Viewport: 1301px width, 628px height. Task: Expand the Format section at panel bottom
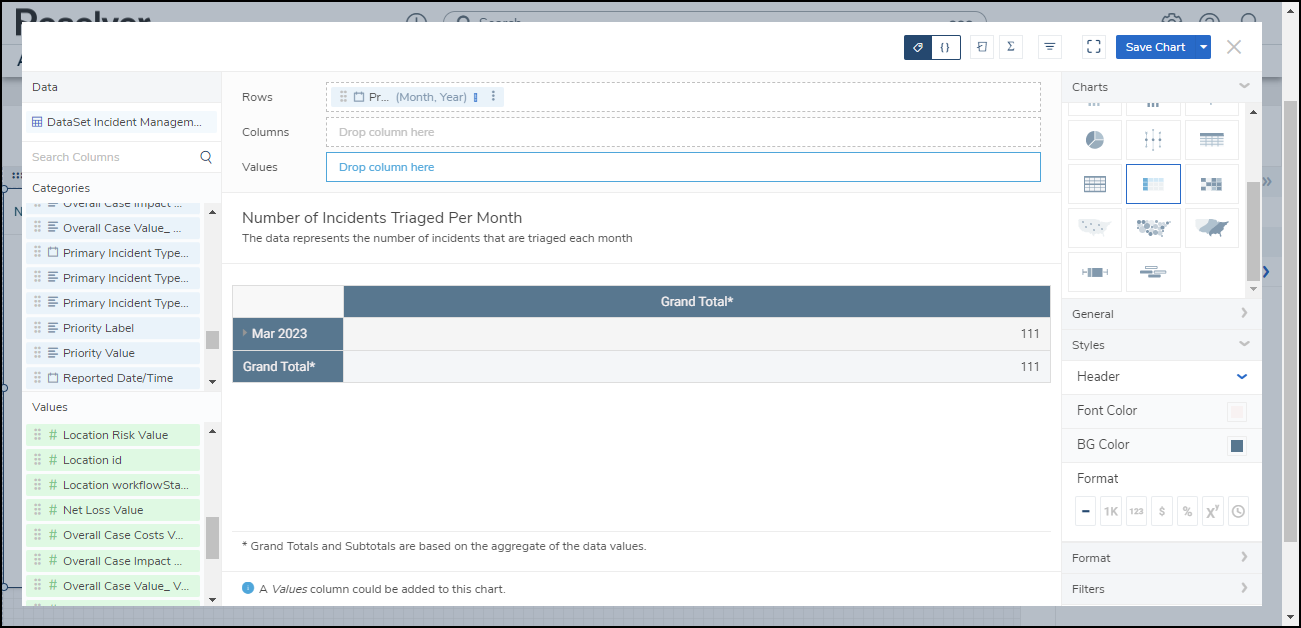coord(1244,557)
